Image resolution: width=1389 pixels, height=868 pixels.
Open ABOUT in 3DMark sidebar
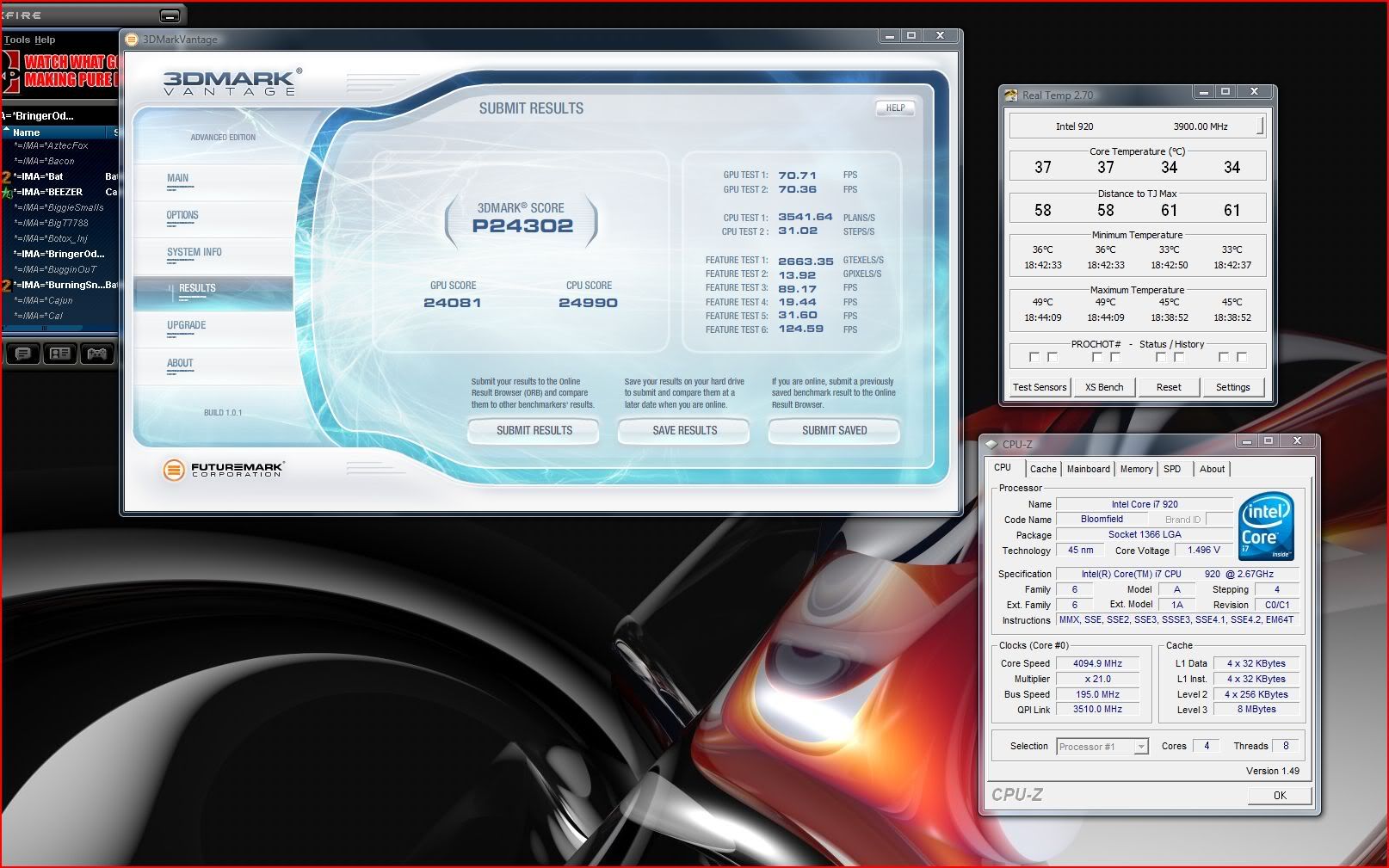[x=180, y=363]
